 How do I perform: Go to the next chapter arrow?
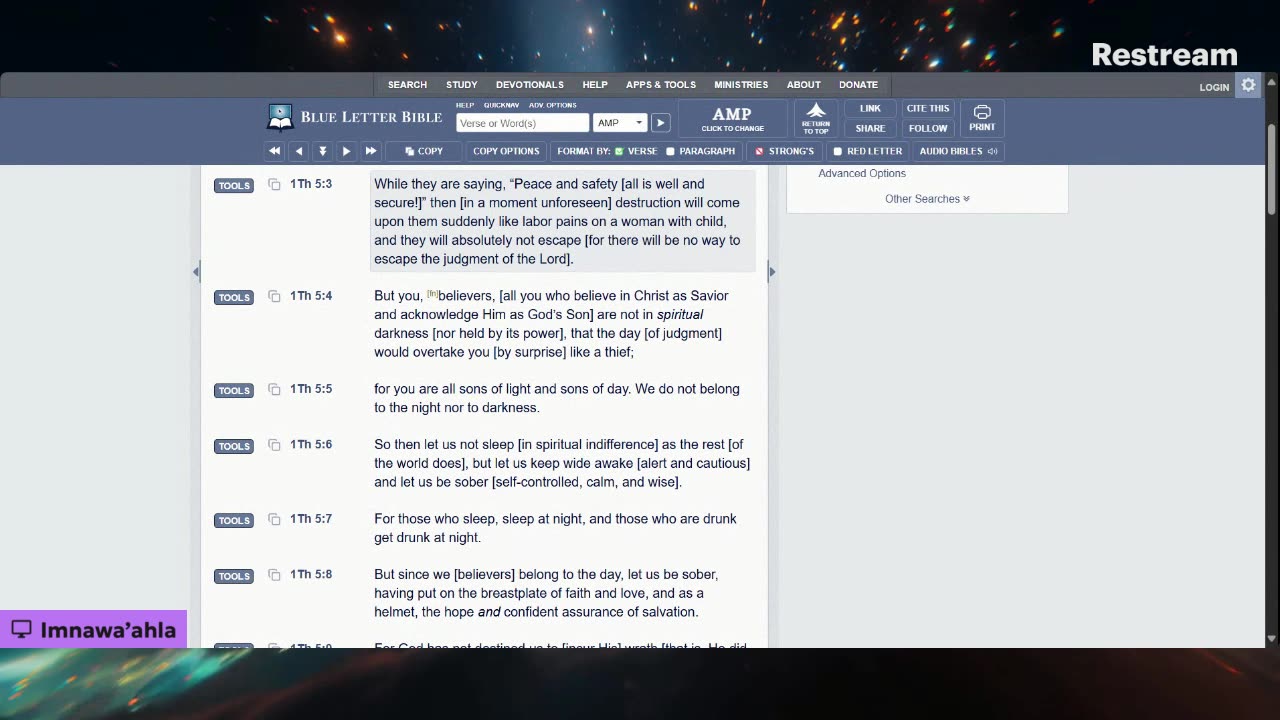[346, 151]
